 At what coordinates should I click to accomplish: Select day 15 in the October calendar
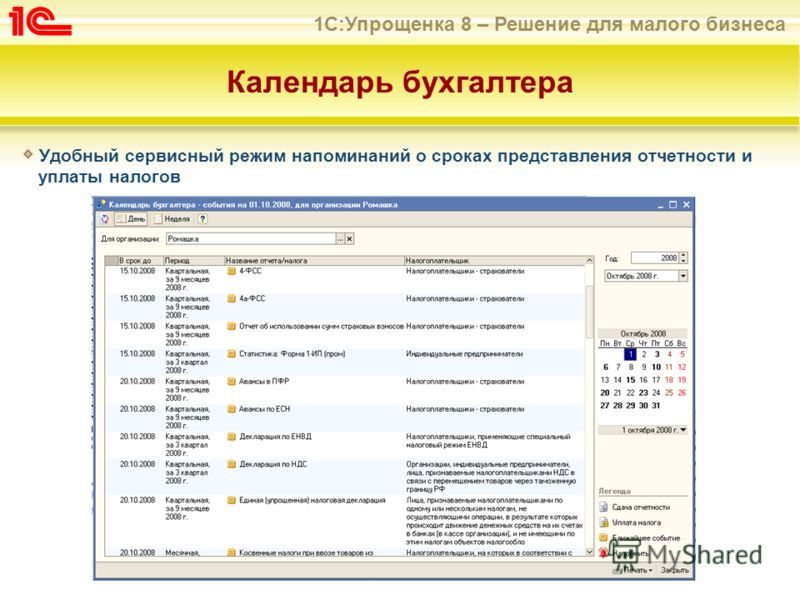pyautogui.click(x=631, y=380)
